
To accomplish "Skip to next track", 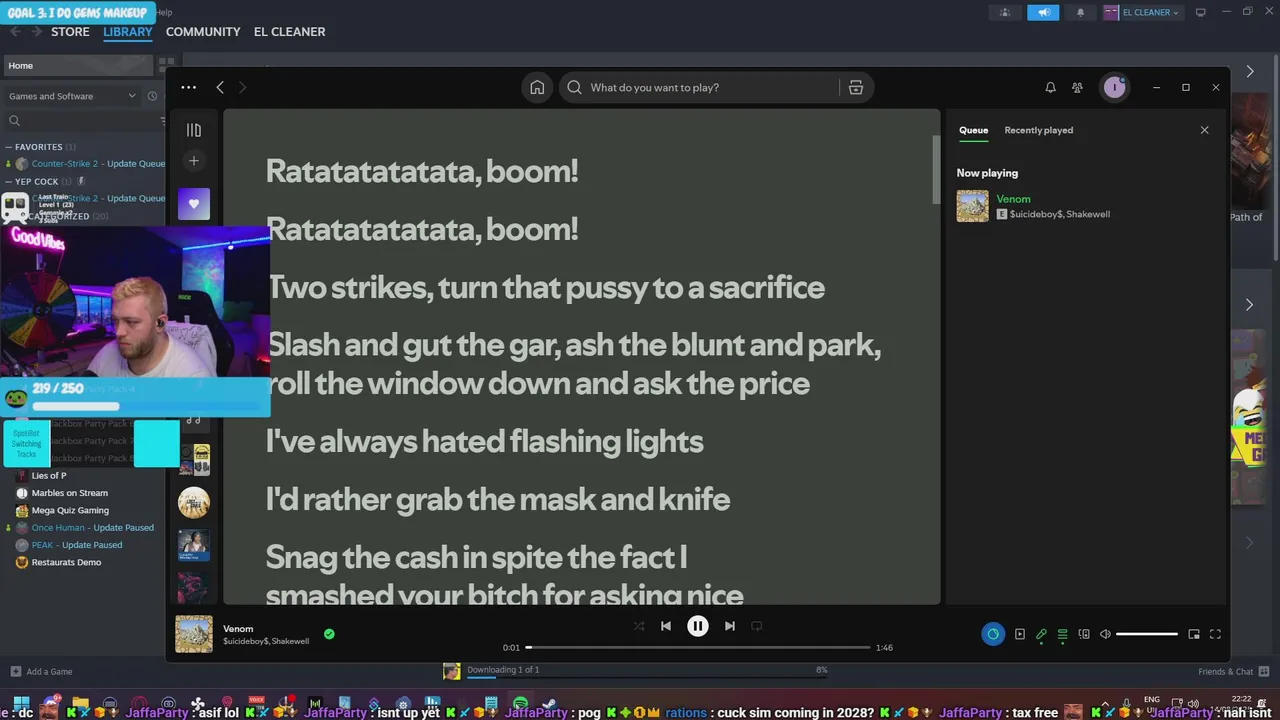I will (x=730, y=626).
